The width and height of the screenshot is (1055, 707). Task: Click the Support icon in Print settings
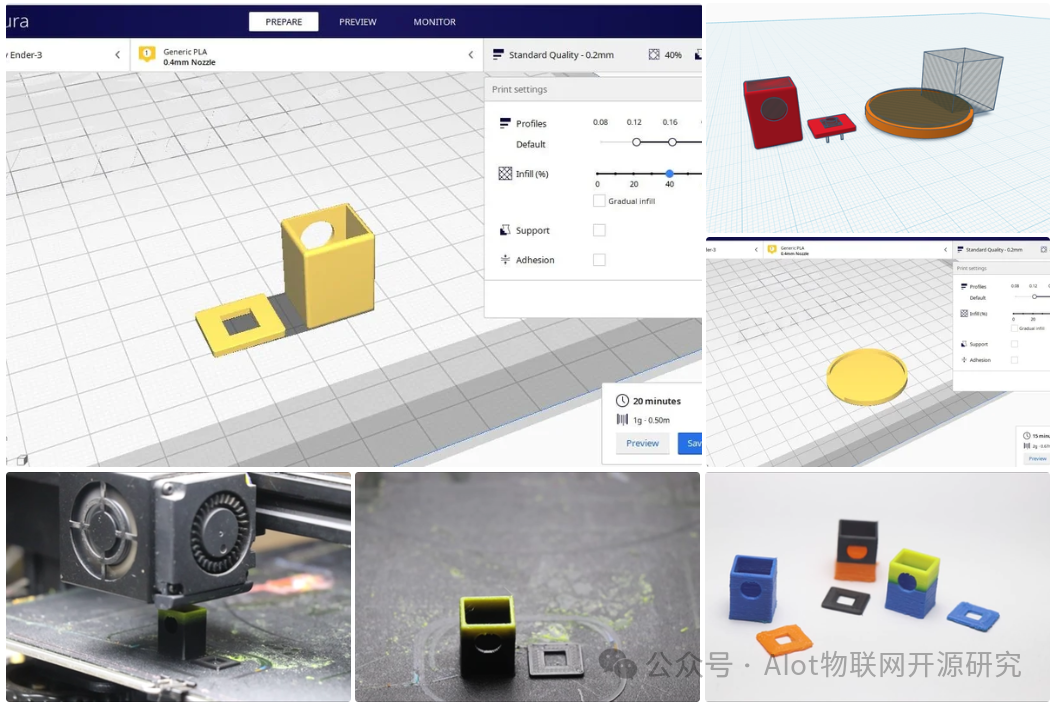(503, 230)
